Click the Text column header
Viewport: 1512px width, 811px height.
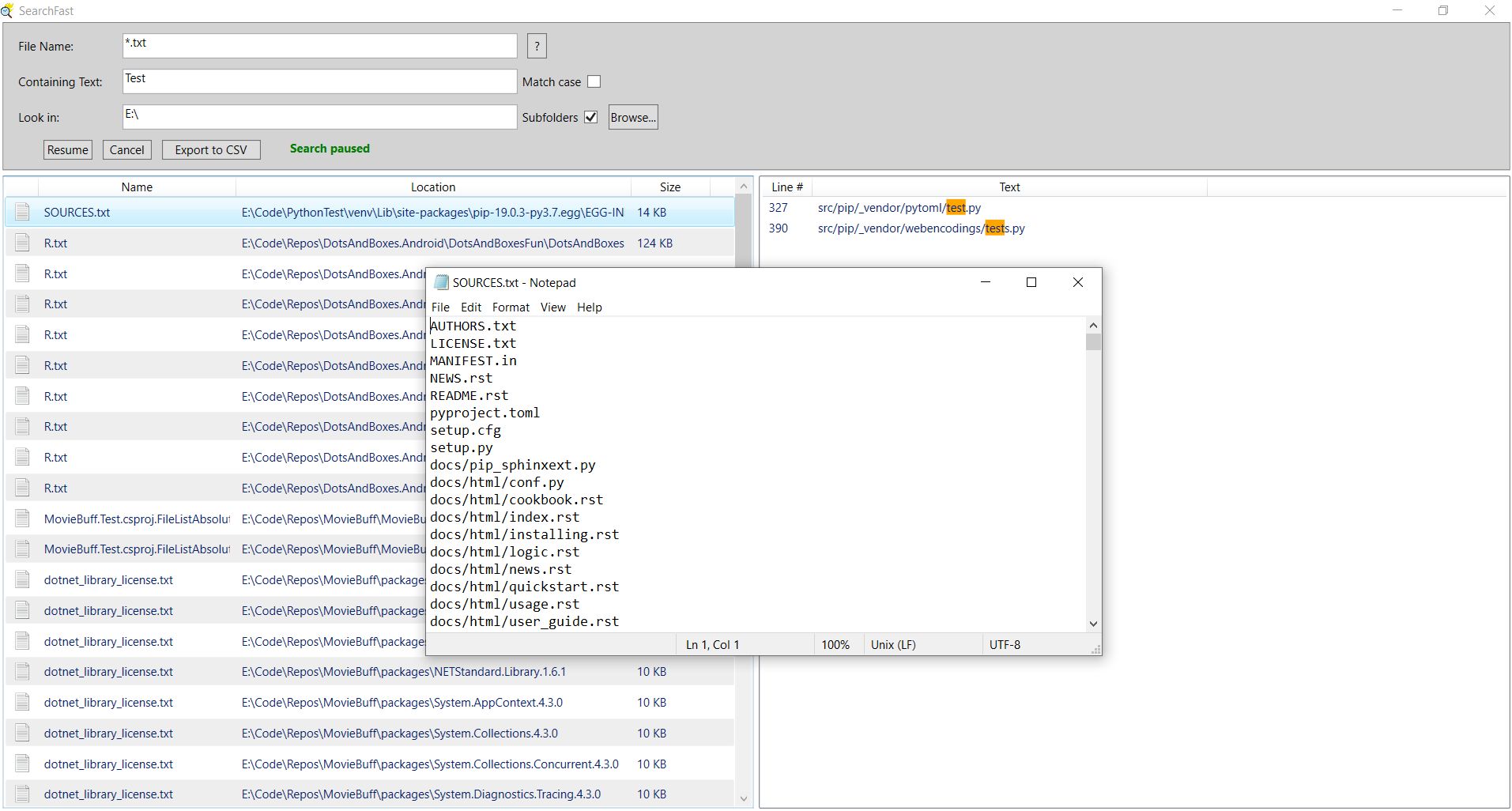coord(1009,187)
